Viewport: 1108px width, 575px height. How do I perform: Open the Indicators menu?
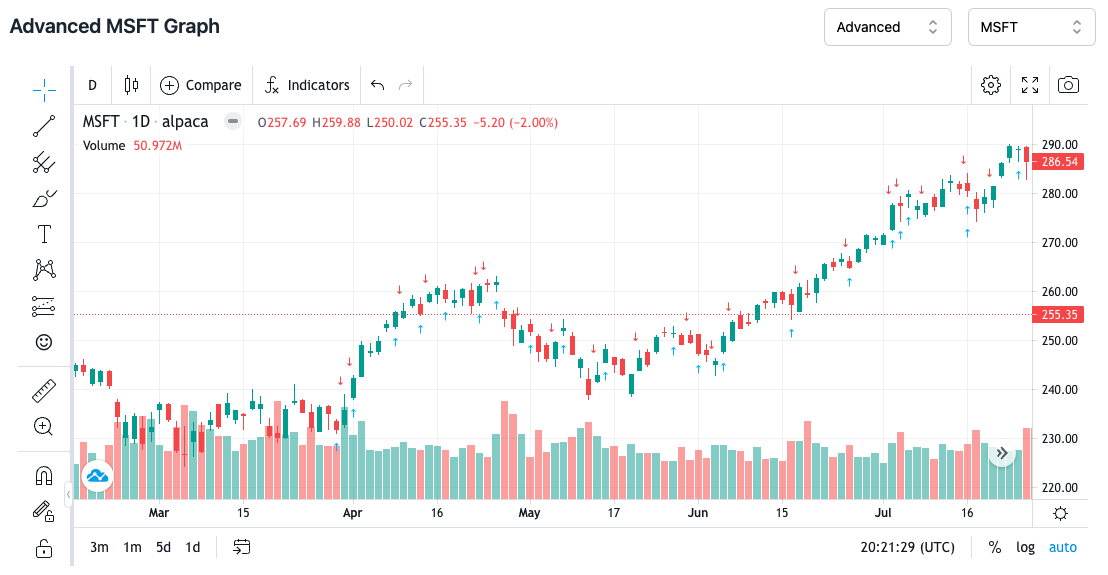point(308,85)
